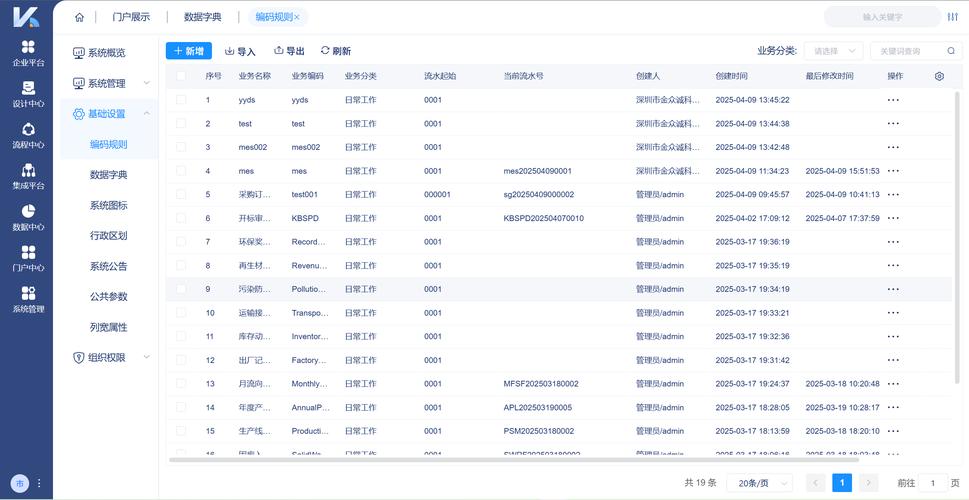Open row actions for row 9
This screenshot has width=969, height=500.
893,289
